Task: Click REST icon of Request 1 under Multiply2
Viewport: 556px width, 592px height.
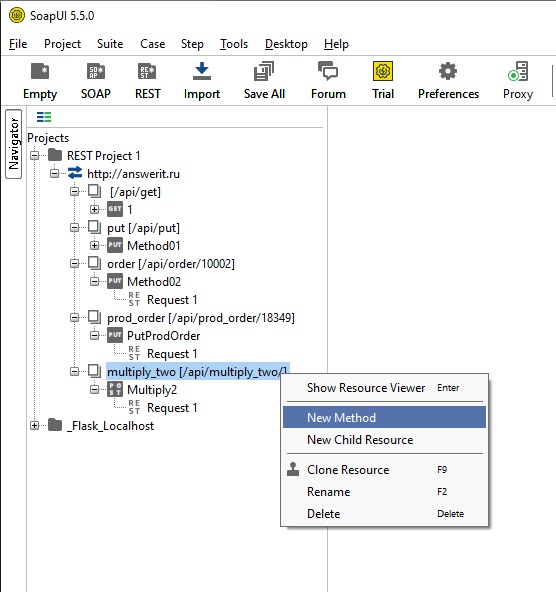Action: coord(134,407)
